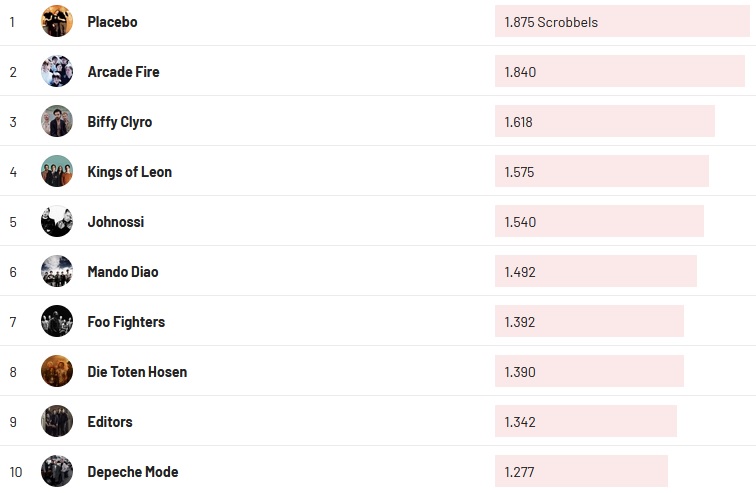The image size is (756, 493).
Task: Click Placebo's 1.875 Scrobbels bar
Action: click(622, 22)
